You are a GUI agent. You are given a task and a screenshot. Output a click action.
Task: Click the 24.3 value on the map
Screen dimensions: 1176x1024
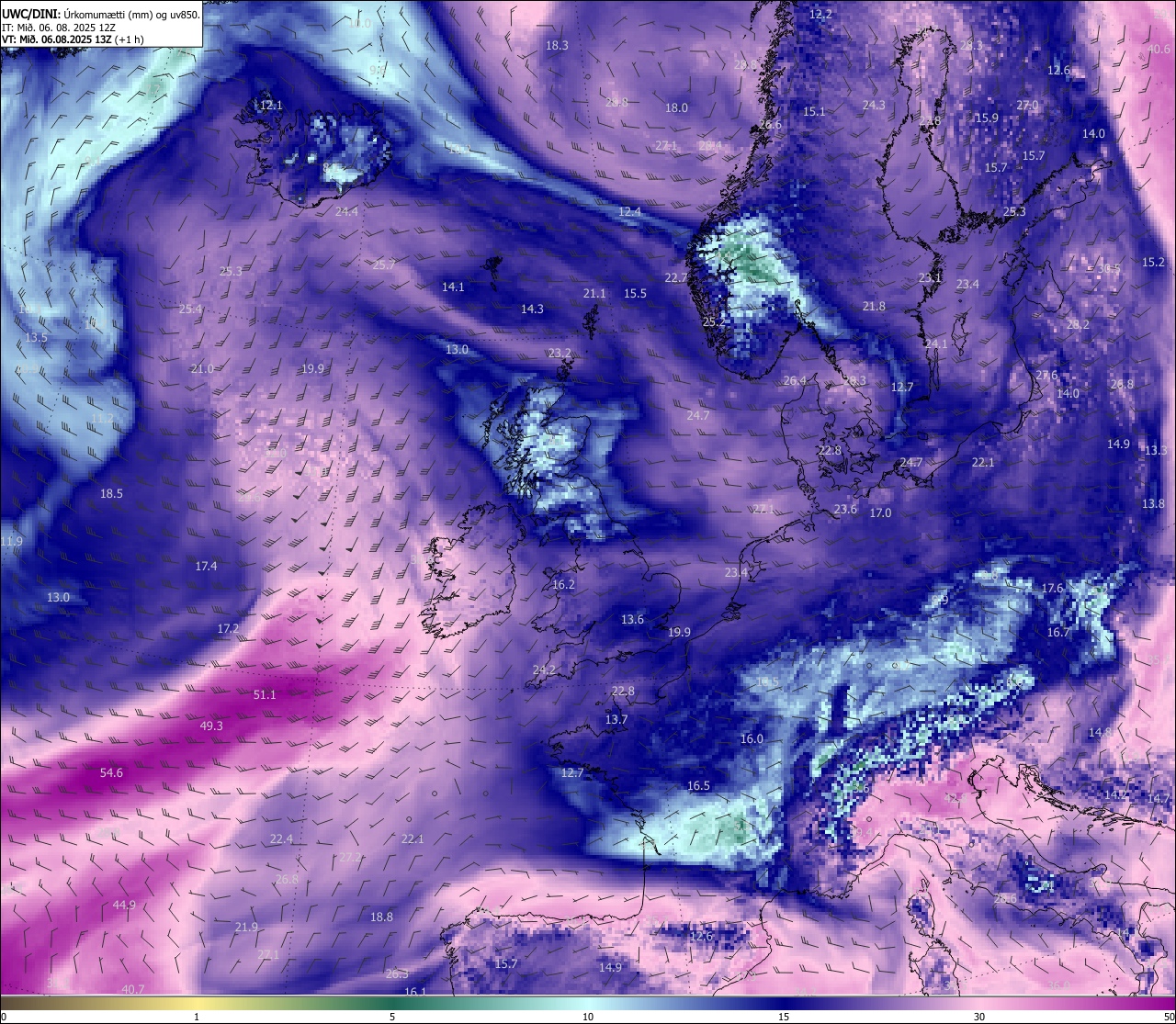[x=874, y=105]
